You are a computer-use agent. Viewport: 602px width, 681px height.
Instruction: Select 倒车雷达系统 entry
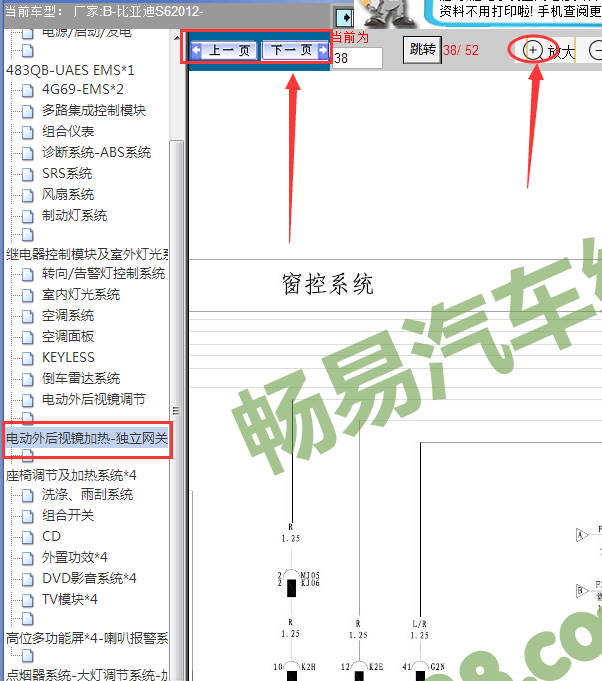coord(81,378)
